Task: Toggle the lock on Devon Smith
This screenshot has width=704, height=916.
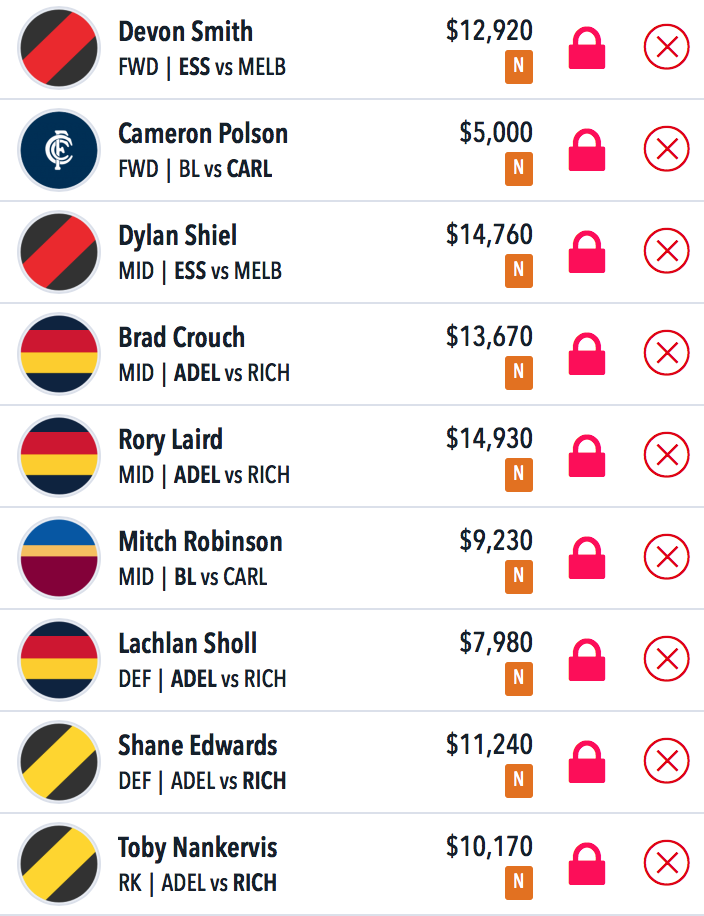Action: pyautogui.click(x=587, y=48)
